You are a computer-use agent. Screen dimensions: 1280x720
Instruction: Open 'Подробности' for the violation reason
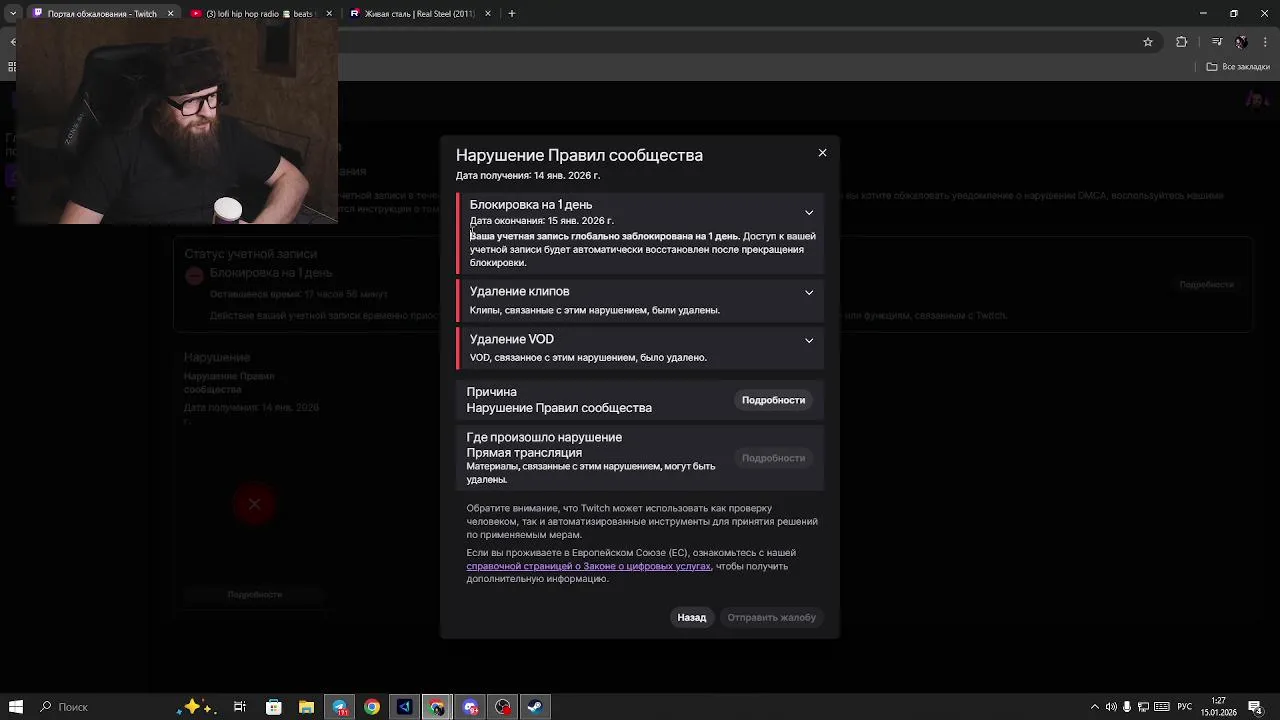point(773,400)
